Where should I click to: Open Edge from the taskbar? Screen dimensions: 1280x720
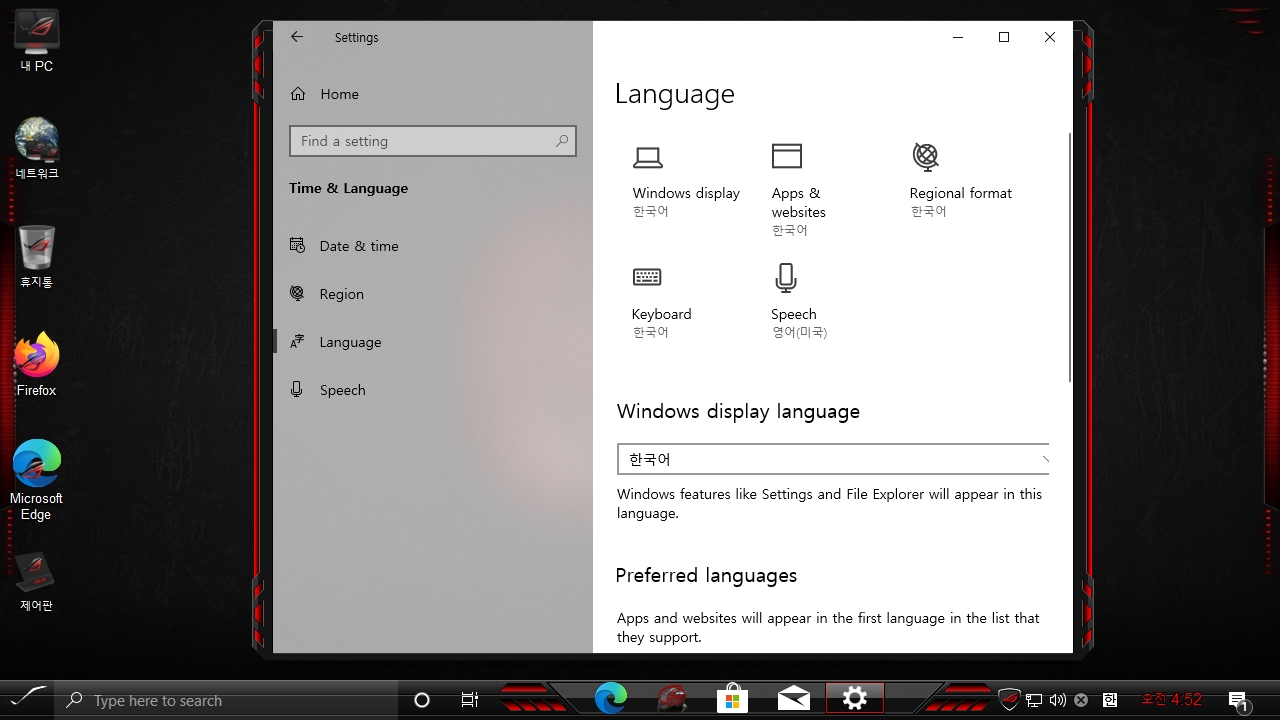pos(611,699)
